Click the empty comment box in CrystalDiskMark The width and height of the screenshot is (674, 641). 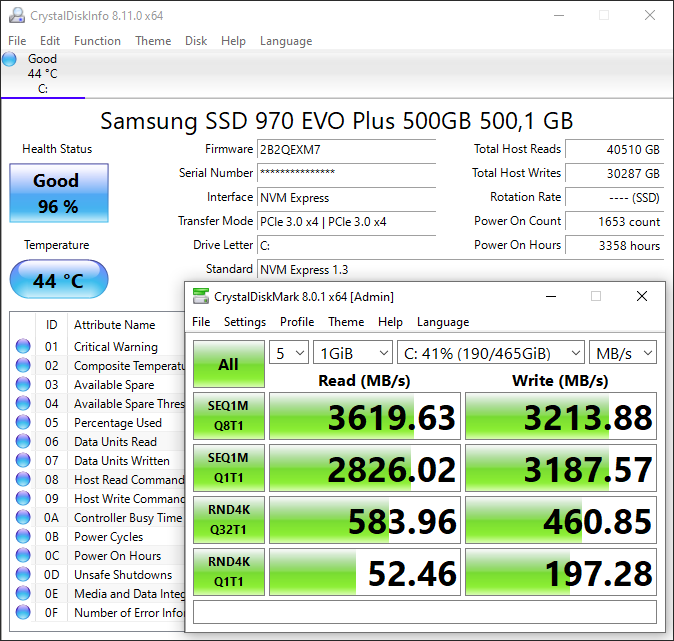click(425, 612)
